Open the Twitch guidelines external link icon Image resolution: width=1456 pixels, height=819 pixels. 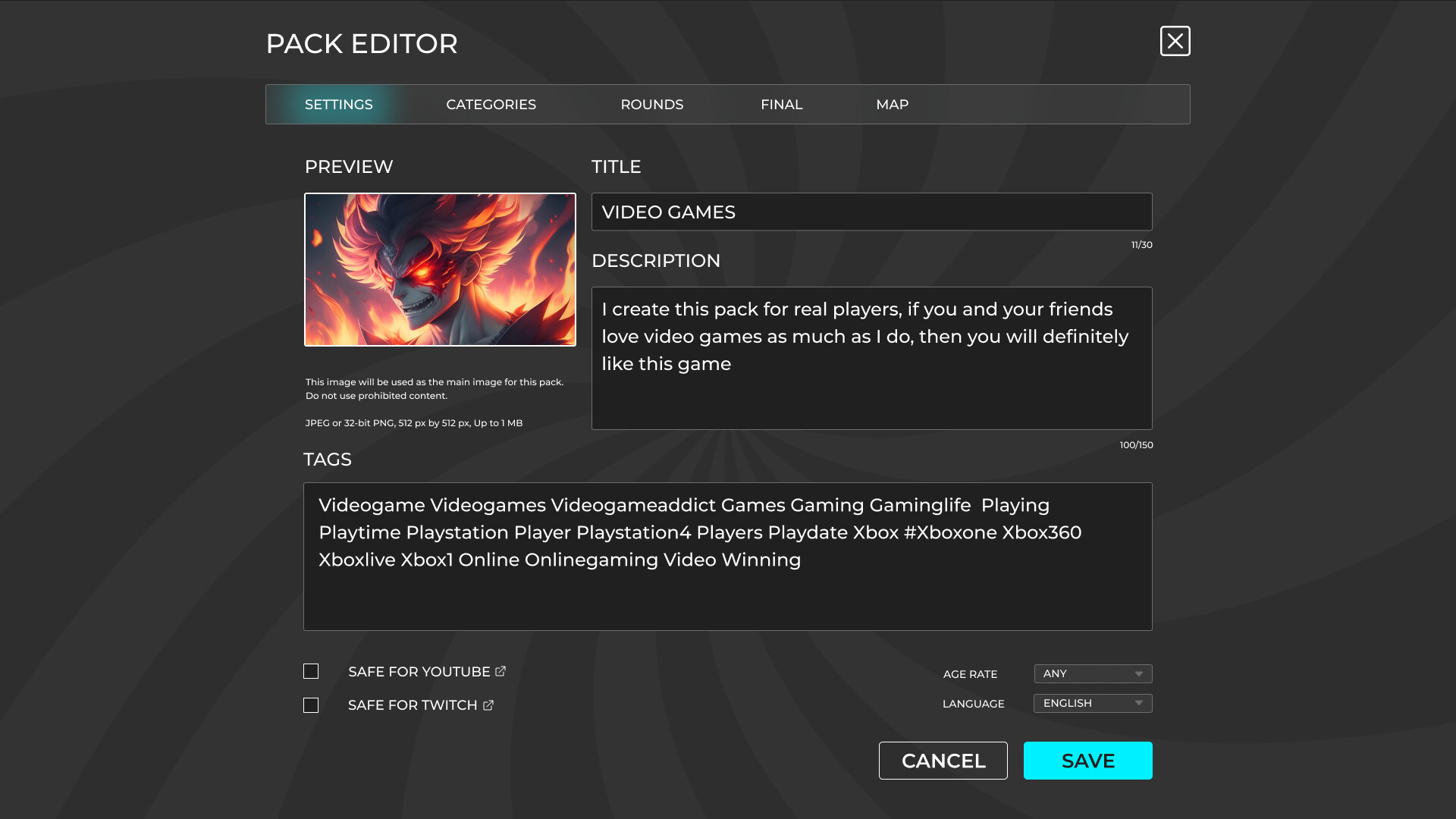tap(488, 704)
